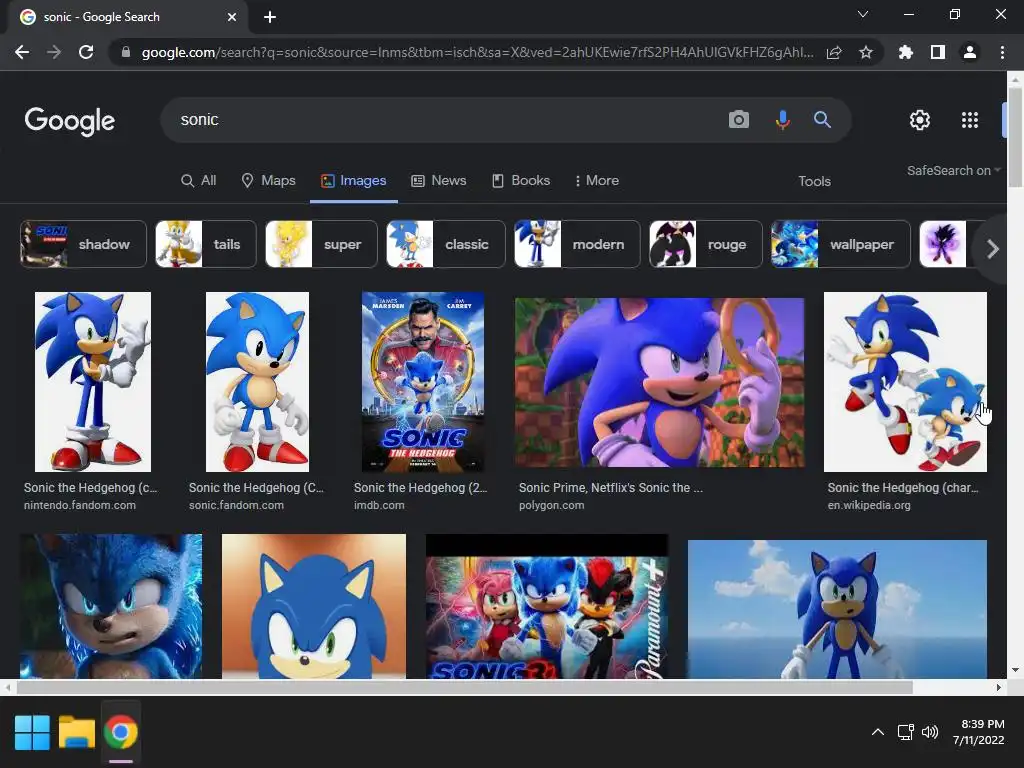Screen dimensions: 1024x768
Task: Filter images by the wallpaper chip
Action: point(840,244)
